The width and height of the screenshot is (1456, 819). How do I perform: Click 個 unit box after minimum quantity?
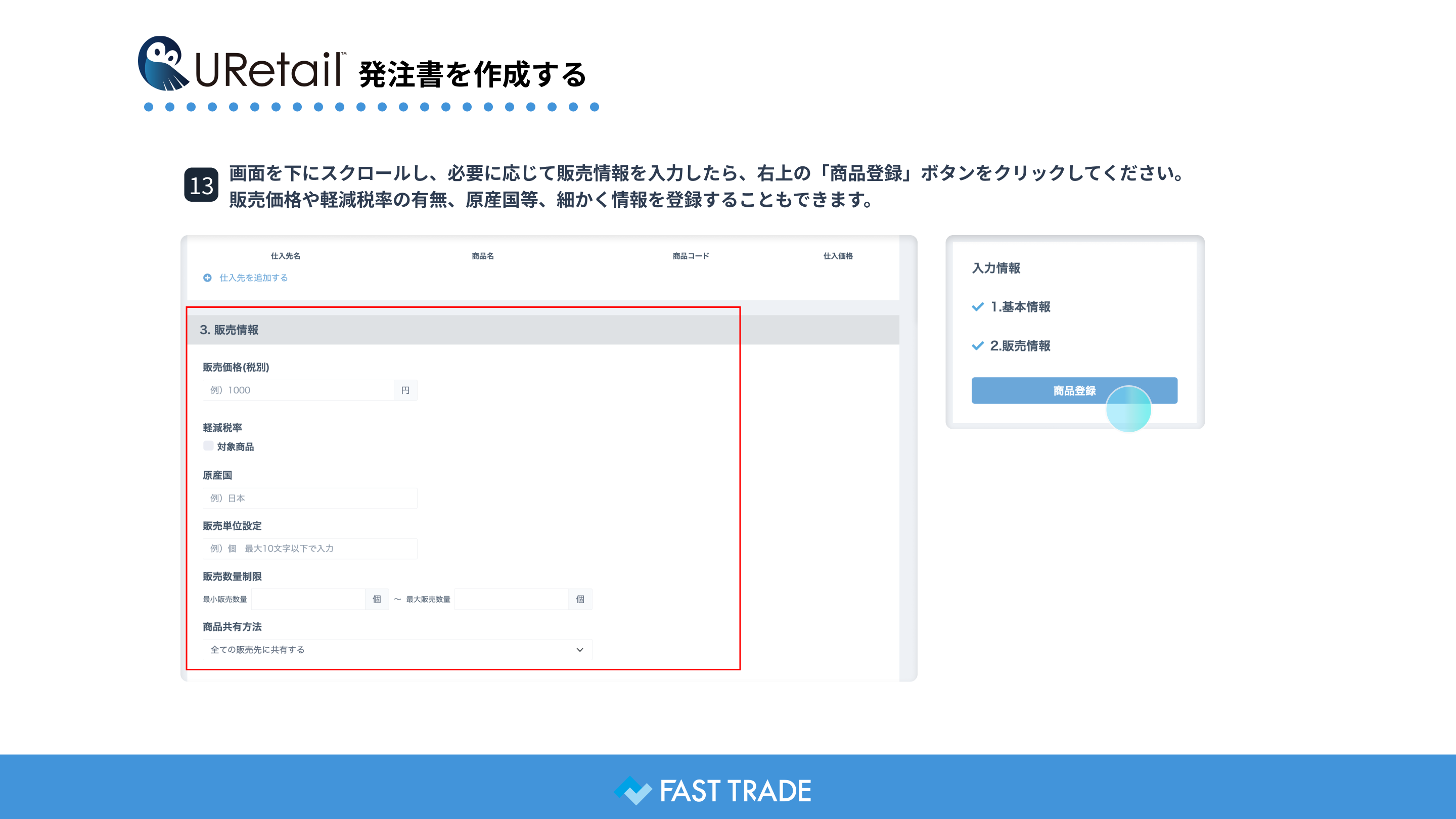click(377, 599)
